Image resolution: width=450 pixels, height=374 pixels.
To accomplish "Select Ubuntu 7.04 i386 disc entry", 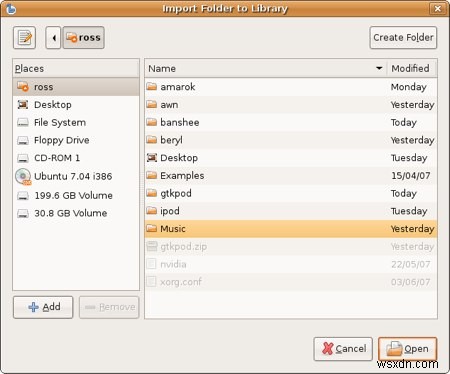I will tap(76, 176).
